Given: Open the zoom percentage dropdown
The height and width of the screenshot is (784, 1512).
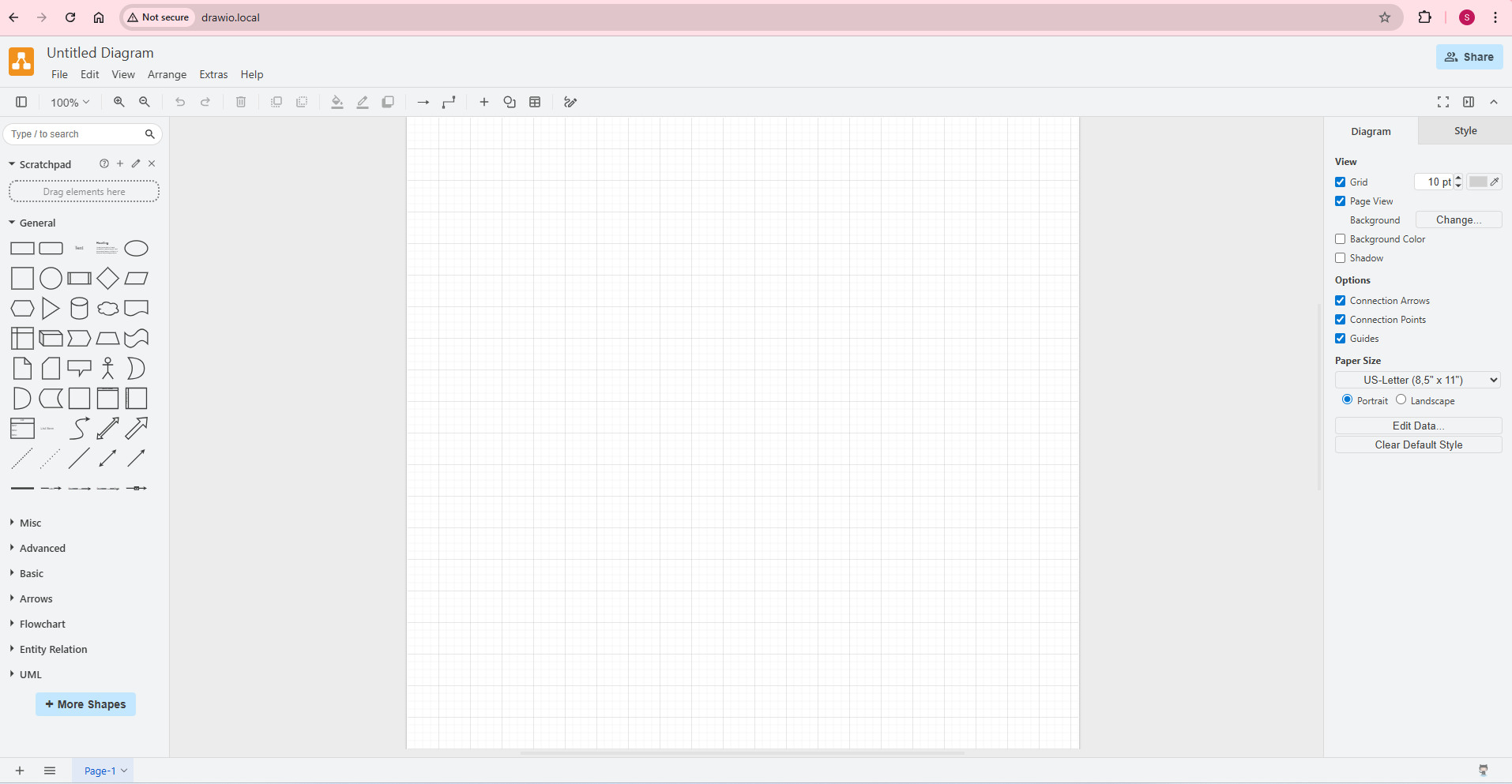Looking at the screenshot, I should tap(70, 102).
